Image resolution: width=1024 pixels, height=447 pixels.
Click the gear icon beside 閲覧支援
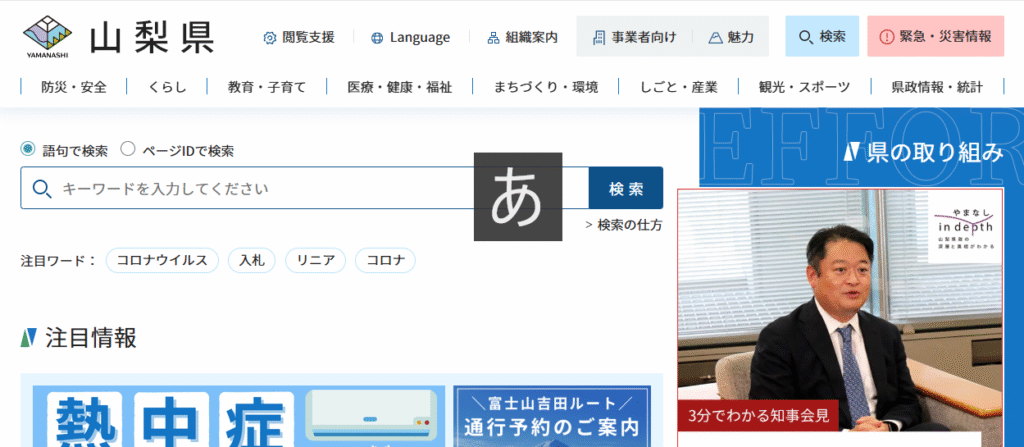270,38
